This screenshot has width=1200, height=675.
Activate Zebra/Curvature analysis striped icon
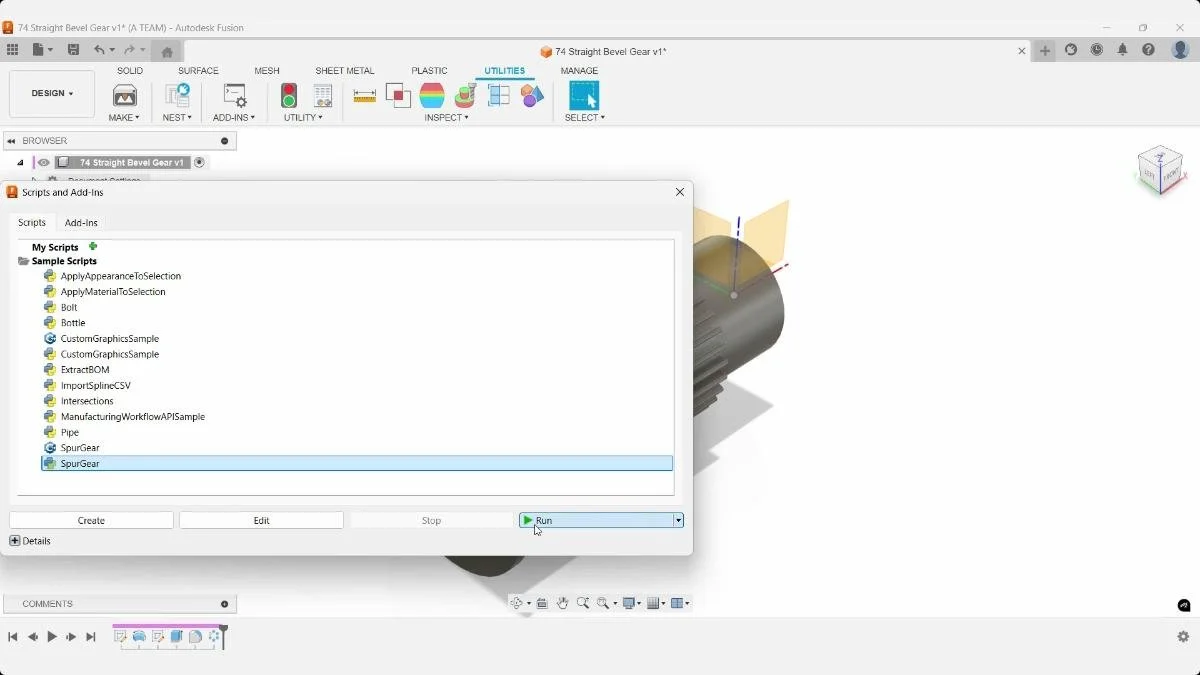[x=432, y=96]
